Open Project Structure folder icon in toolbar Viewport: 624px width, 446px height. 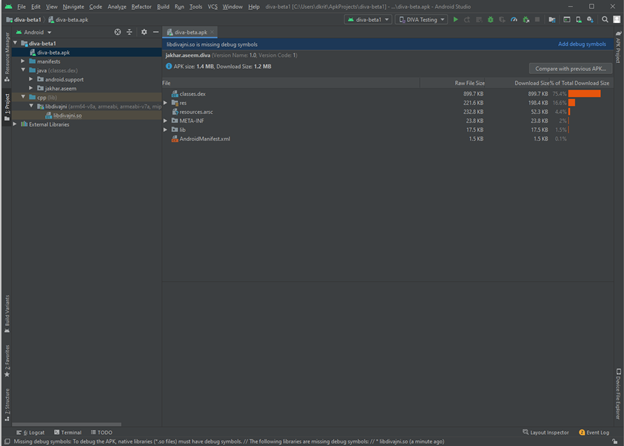(x=552, y=19)
